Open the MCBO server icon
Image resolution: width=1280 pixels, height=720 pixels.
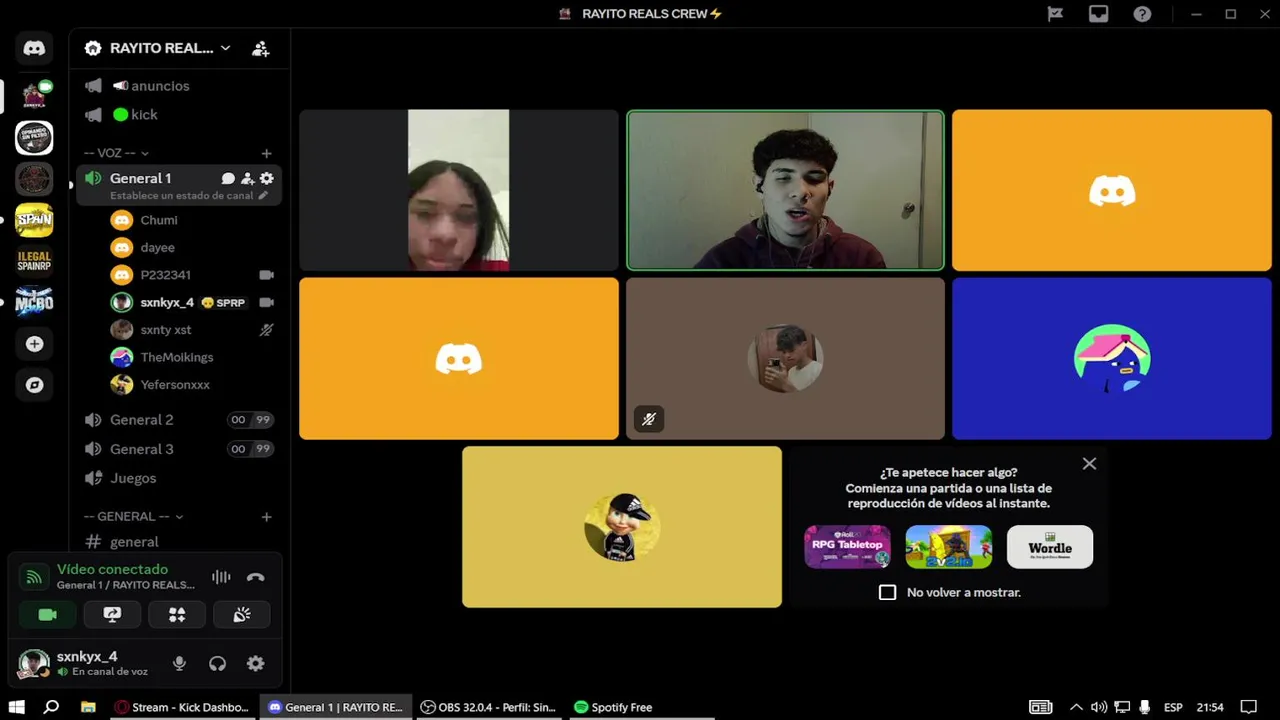click(34, 302)
